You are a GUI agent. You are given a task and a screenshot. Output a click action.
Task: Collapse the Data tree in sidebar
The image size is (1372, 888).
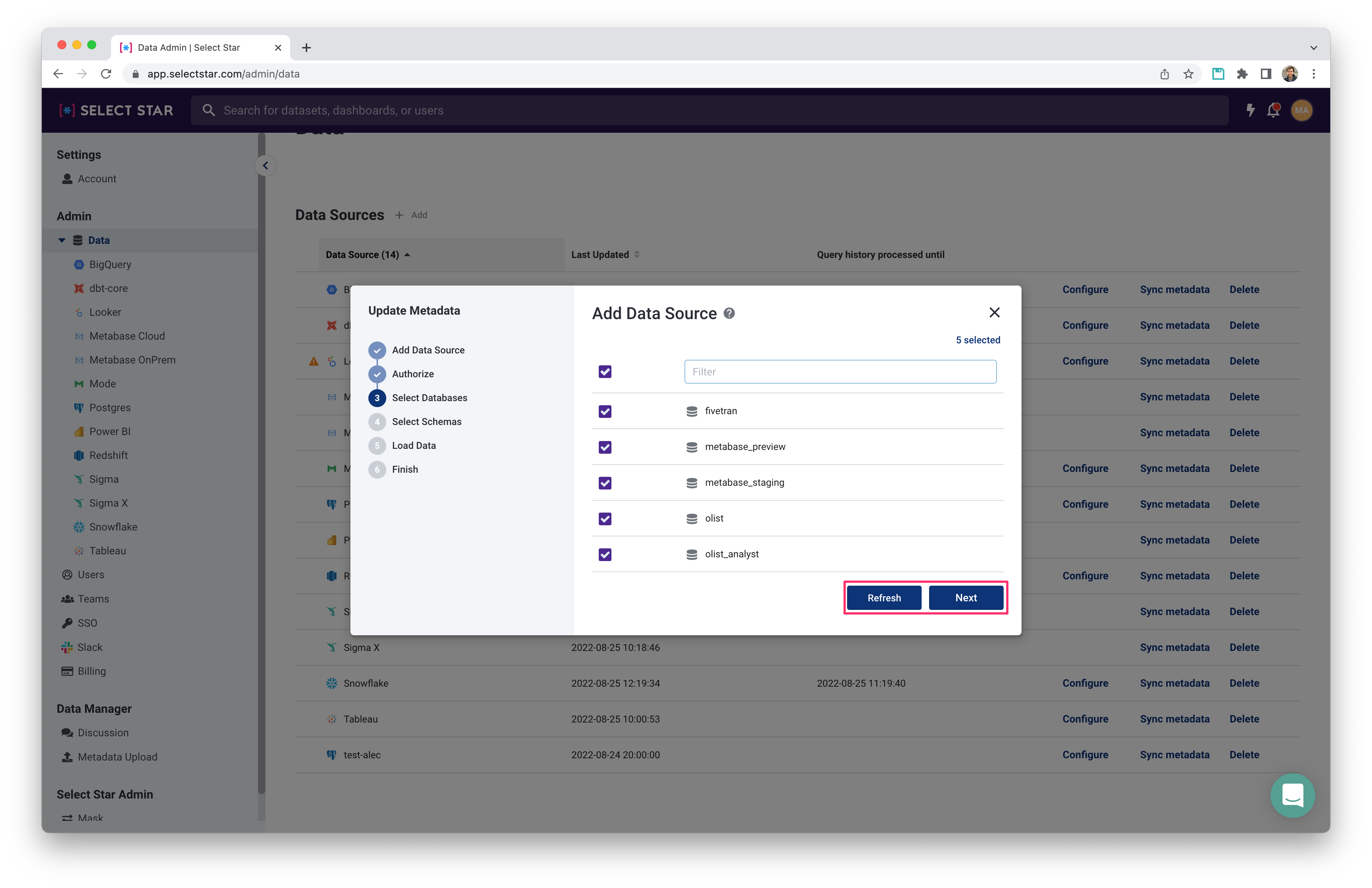[62, 240]
